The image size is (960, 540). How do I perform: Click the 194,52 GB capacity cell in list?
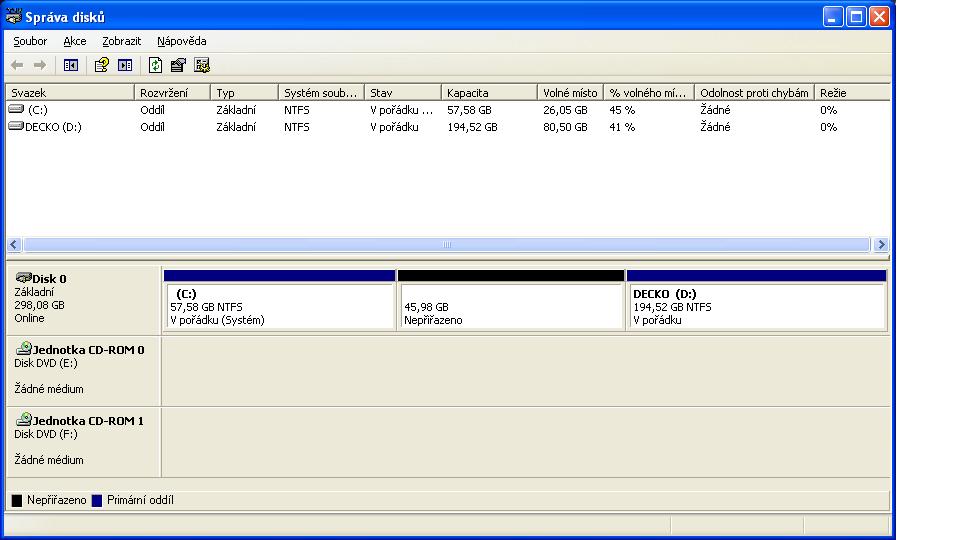coord(472,127)
